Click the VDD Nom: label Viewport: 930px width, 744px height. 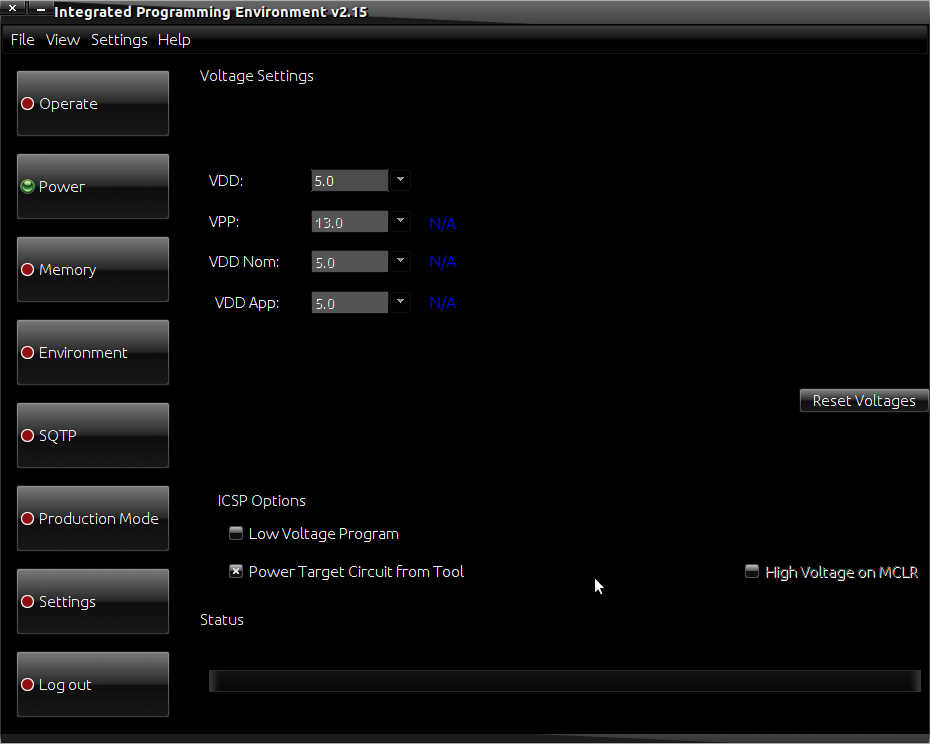click(244, 262)
